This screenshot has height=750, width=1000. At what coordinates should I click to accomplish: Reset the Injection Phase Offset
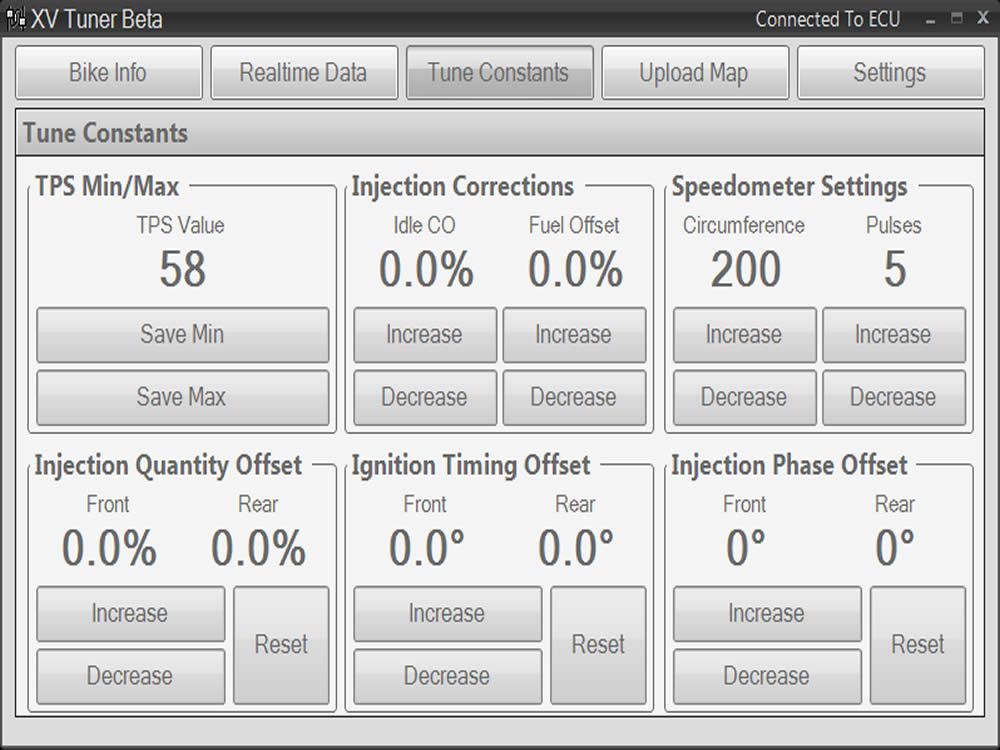tap(917, 645)
